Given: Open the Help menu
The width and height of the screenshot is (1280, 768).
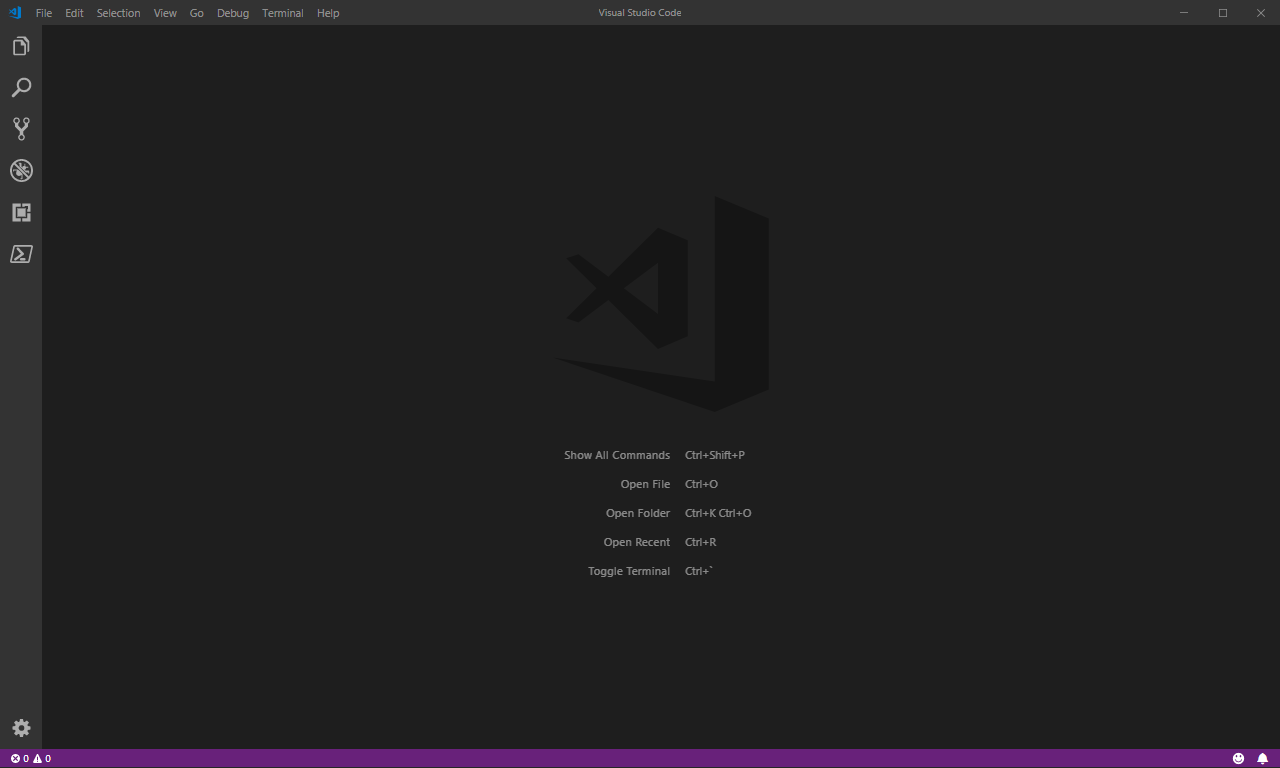Looking at the screenshot, I should 328,13.
